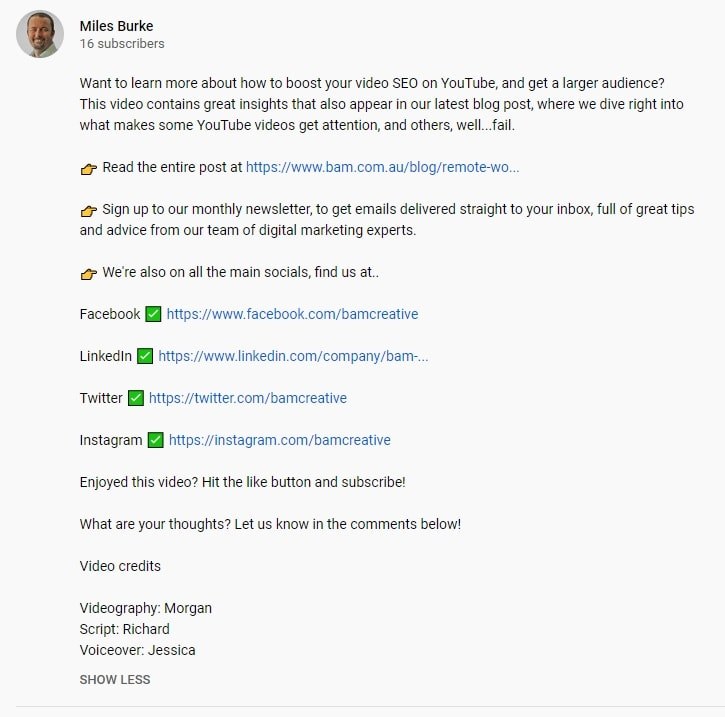This screenshot has width=725, height=717.
Task: Open the facebook.com/bamcreative link
Action: pos(292,314)
